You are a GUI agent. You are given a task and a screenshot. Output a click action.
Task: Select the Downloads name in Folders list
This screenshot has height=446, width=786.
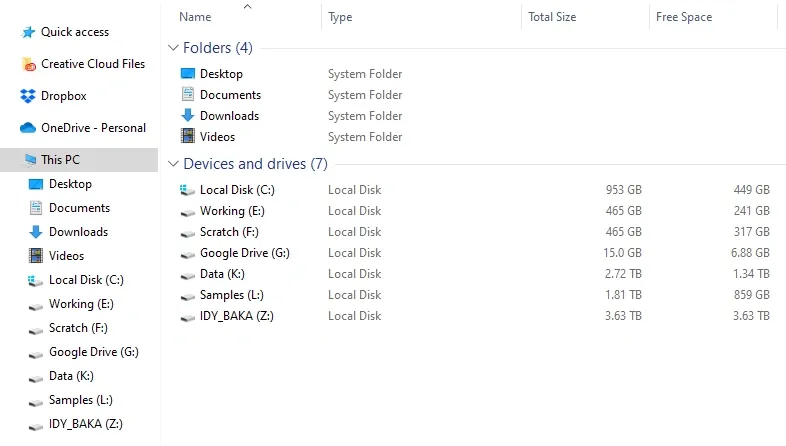229,116
